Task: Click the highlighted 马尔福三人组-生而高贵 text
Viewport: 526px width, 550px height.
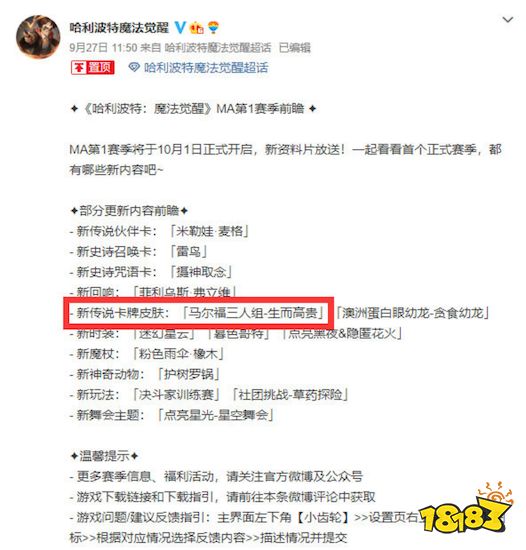Action: (253, 313)
